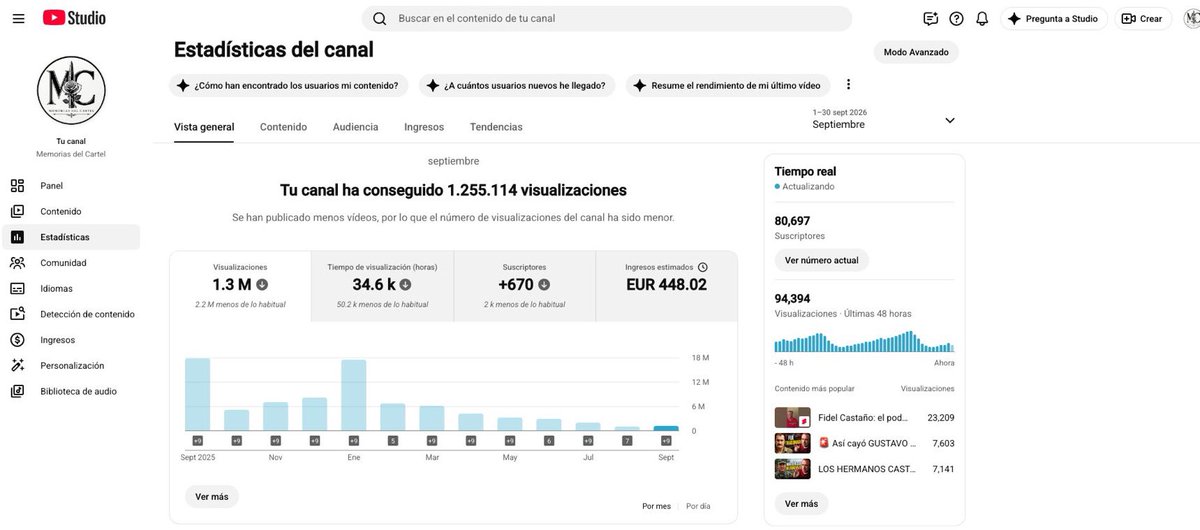Image resolution: width=1200 pixels, height=530 pixels.
Task: Click the Comunidad people icon
Action: [17, 263]
